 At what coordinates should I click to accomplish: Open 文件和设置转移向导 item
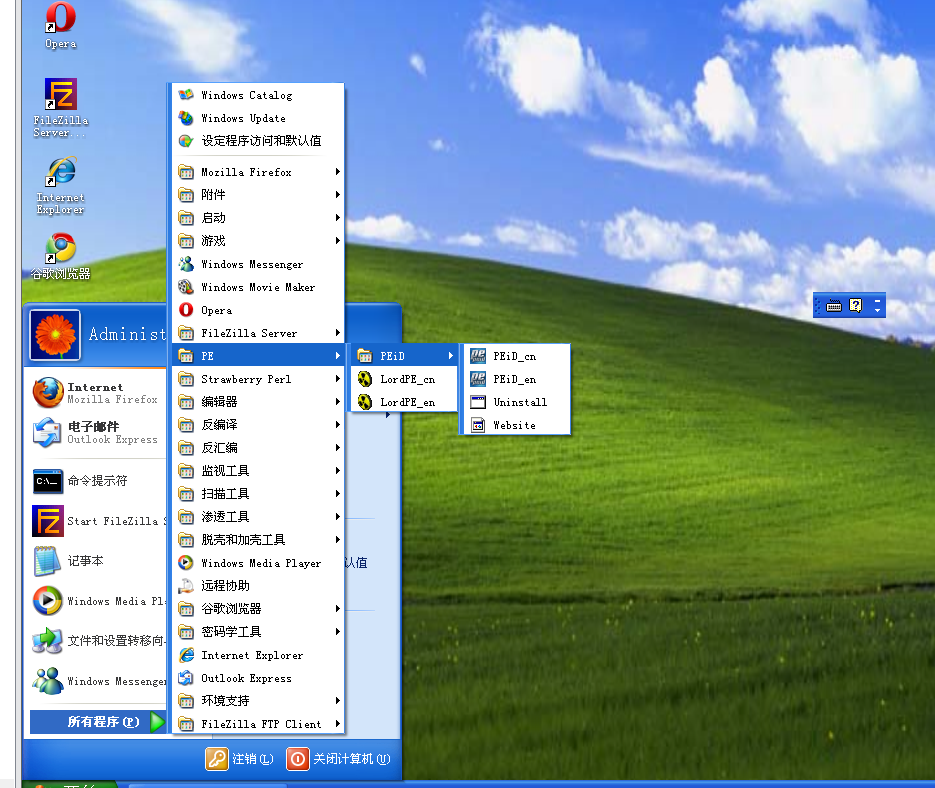point(99,641)
